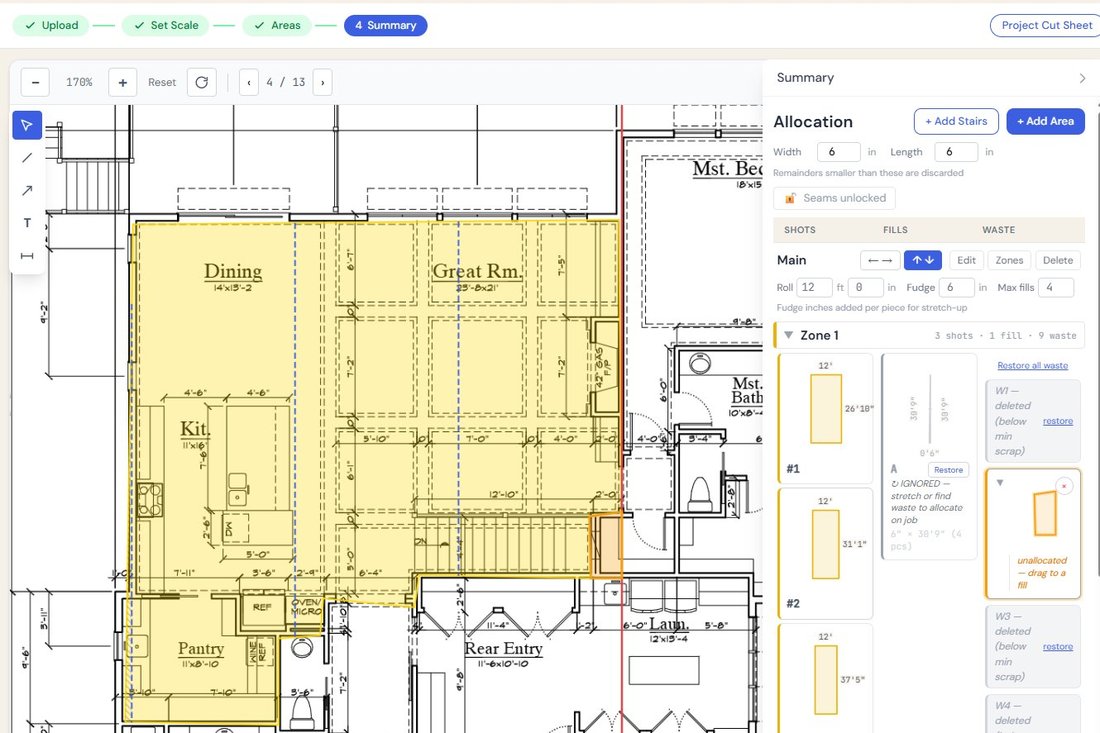The height and width of the screenshot is (733, 1100).
Task: Select the unallocated waste piece card
Action: 1033,534
